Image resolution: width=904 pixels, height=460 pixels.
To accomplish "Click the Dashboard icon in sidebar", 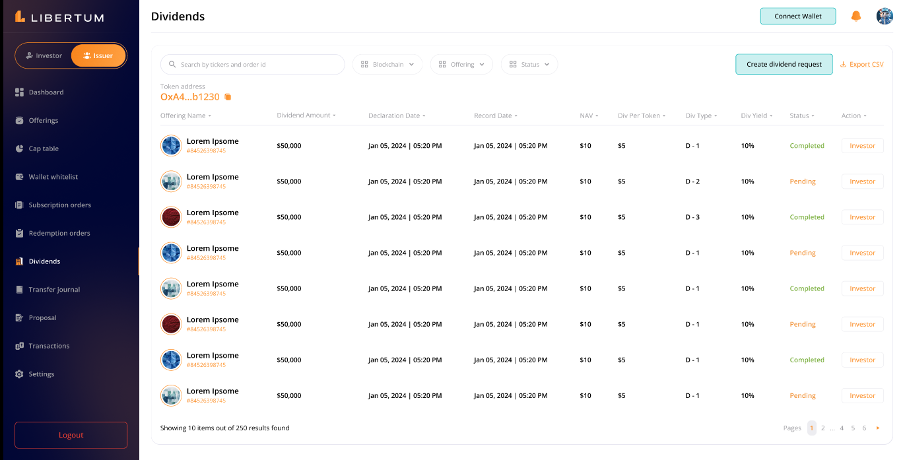I will pyautogui.click(x=19, y=92).
